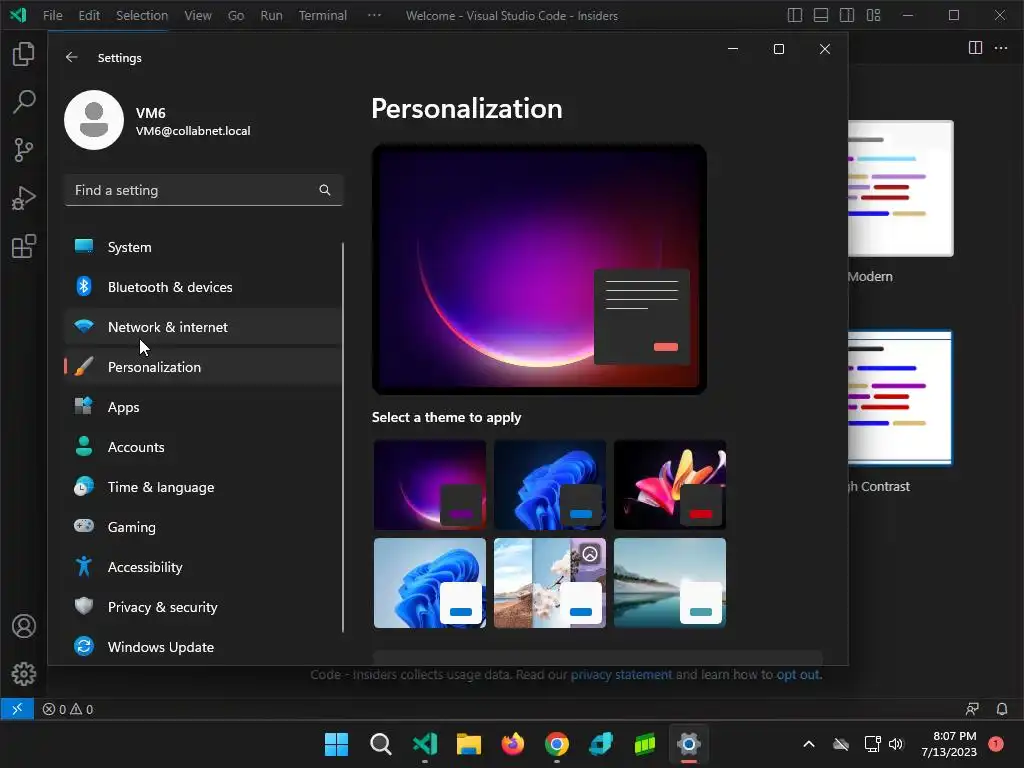Screen dimensions: 1024x768
Task: Select Accessibility settings category
Action: tap(202, 567)
